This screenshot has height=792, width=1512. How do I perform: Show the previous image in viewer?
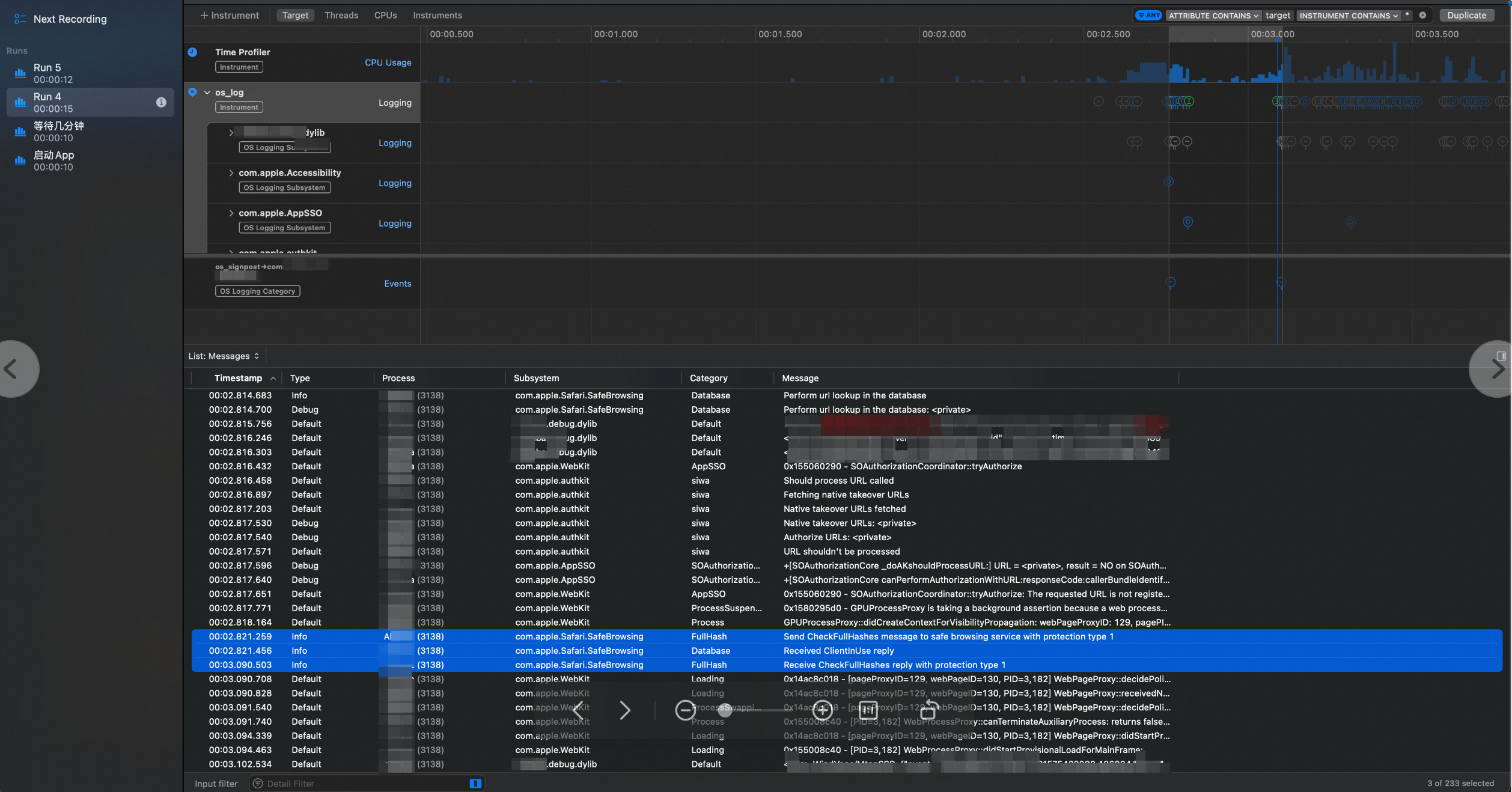click(579, 710)
